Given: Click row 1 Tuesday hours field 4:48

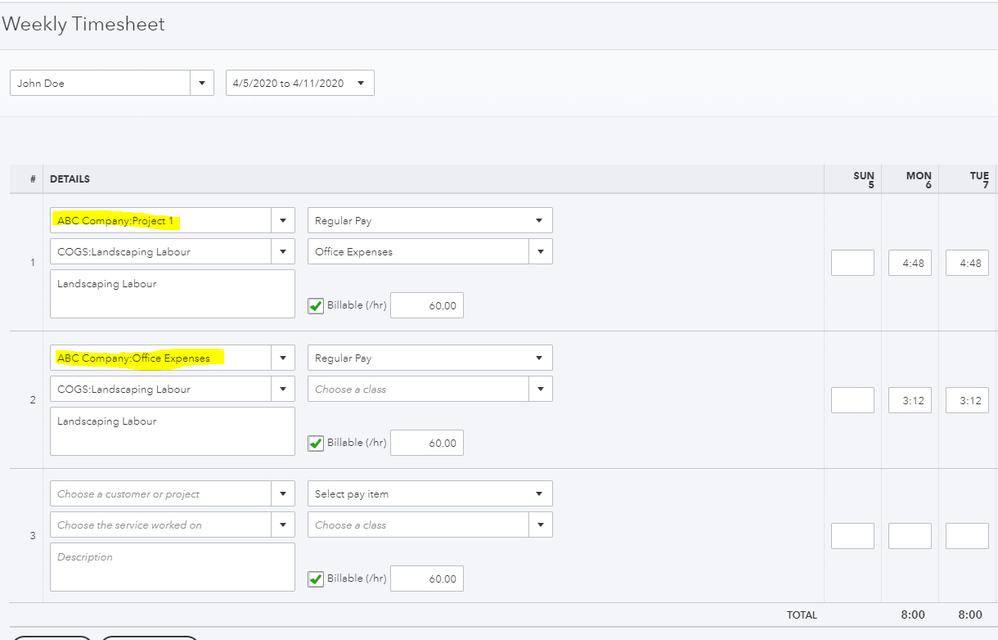Looking at the screenshot, I should [967, 263].
